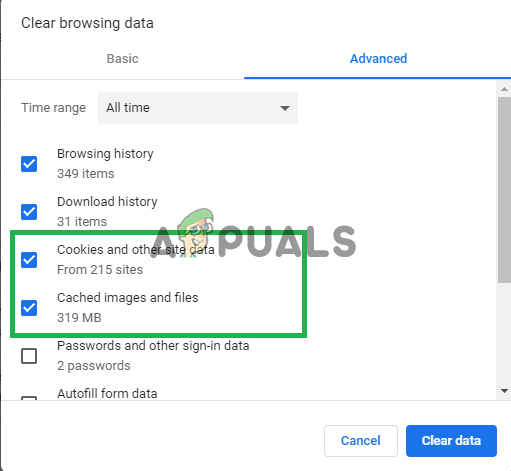Click the Download history label

[107, 202]
